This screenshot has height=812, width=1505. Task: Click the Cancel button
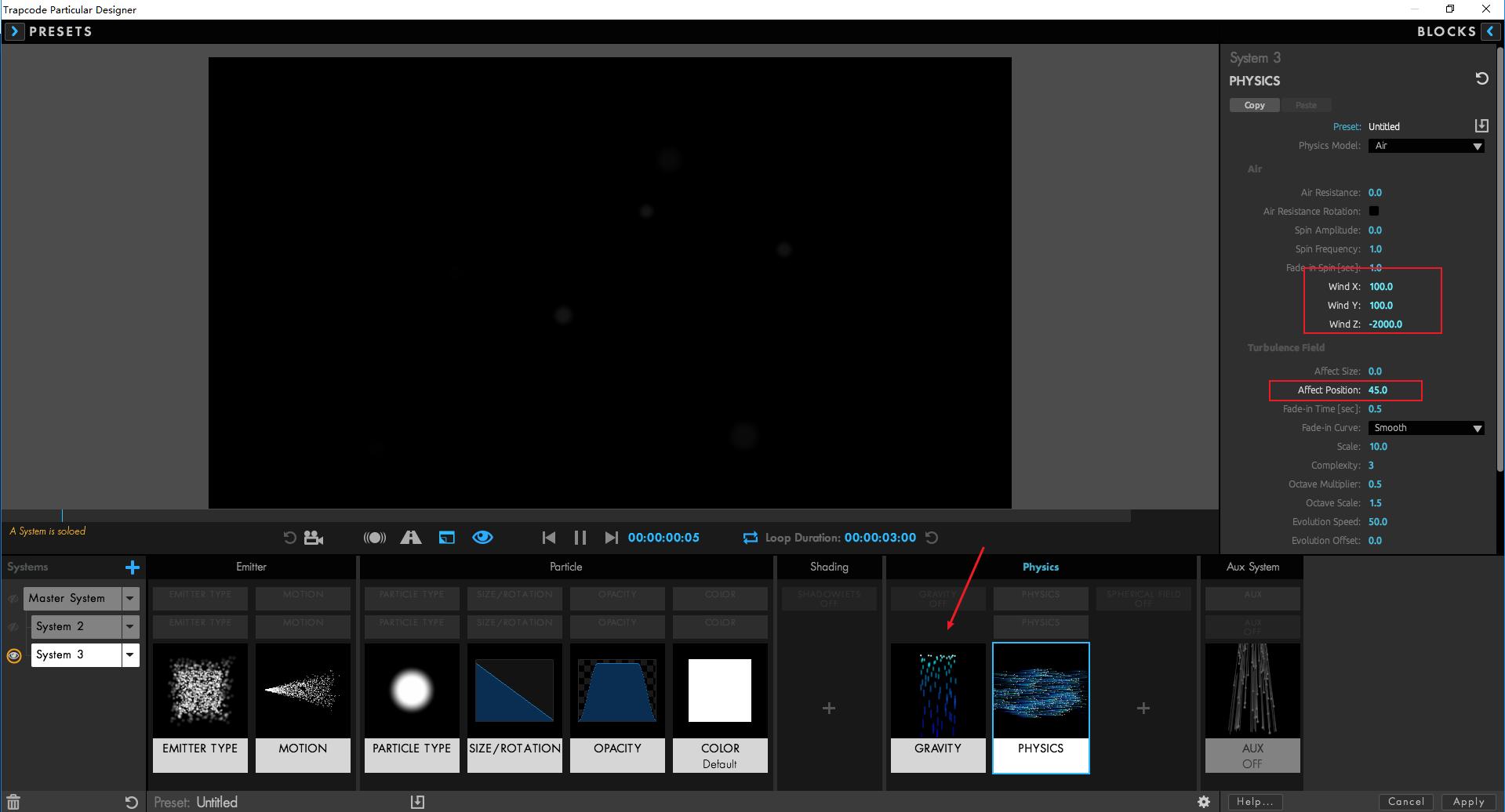1406,802
